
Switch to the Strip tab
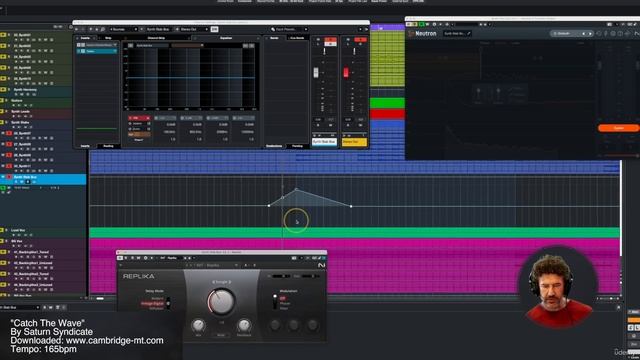coord(108,38)
